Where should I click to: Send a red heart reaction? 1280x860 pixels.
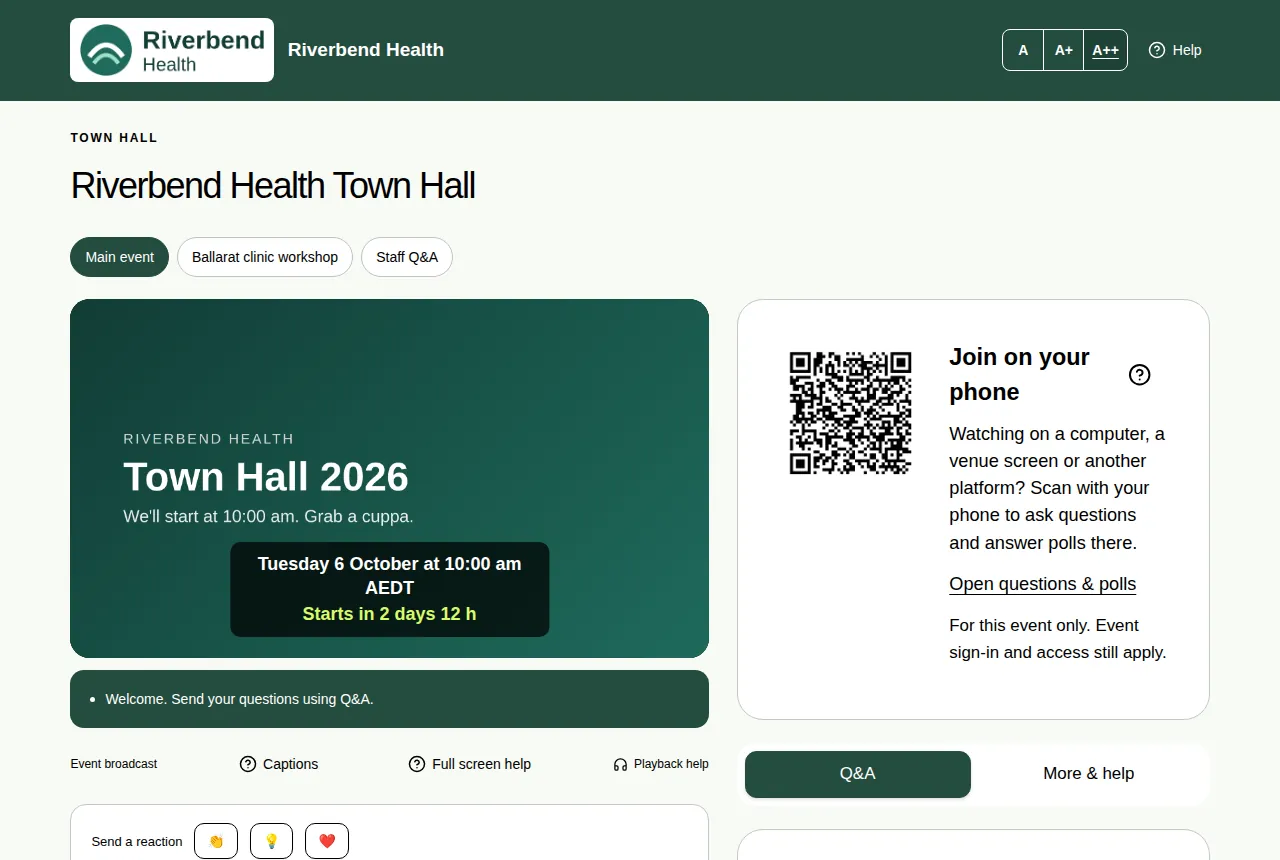(327, 841)
